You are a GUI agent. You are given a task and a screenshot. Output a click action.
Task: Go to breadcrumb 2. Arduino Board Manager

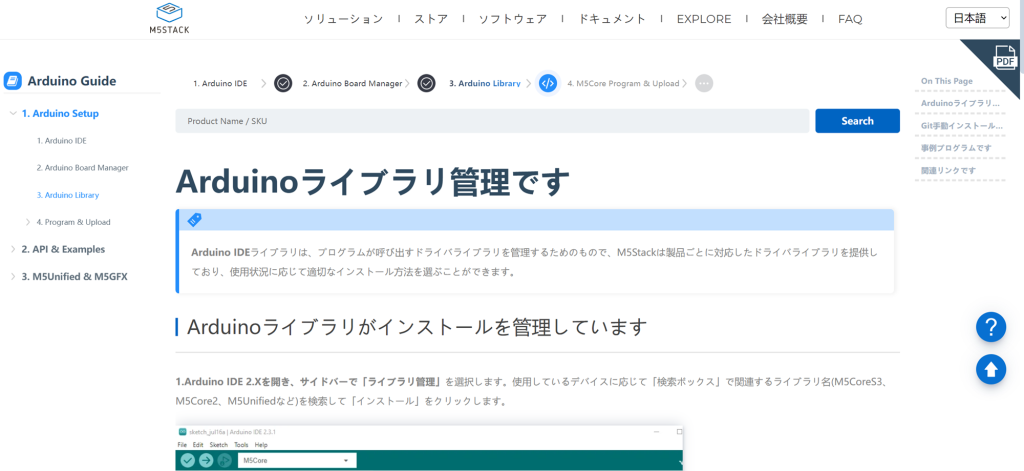click(x=352, y=84)
